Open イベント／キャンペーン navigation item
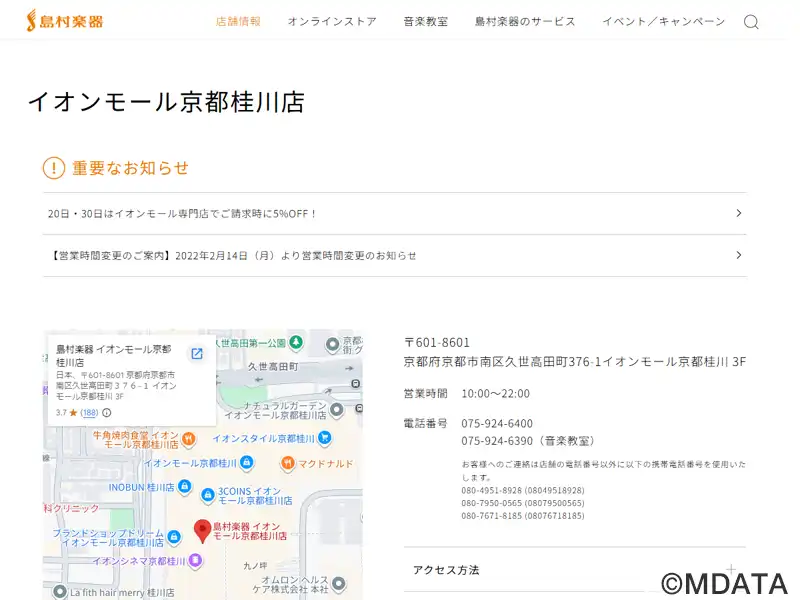The width and height of the screenshot is (800, 600). tap(663, 21)
